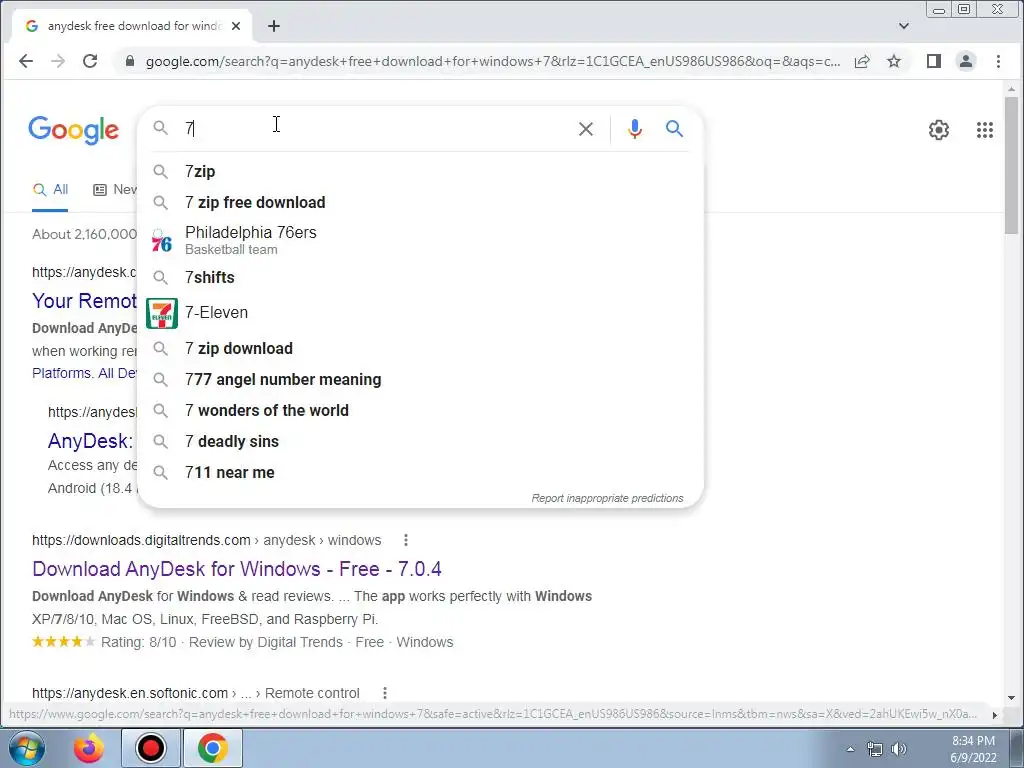
Task: Expand the tab search chevron
Action: [x=903, y=26]
